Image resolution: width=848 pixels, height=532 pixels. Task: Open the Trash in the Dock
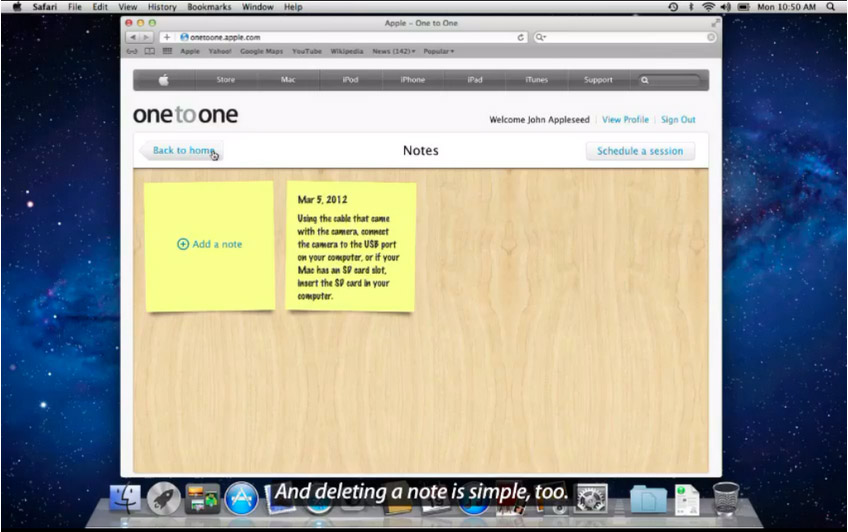[725, 498]
